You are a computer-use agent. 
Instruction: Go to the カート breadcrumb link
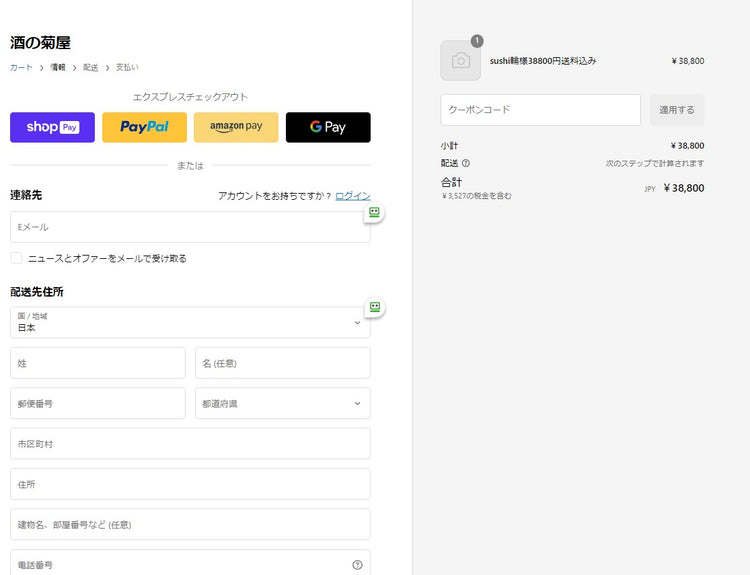point(21,67)
